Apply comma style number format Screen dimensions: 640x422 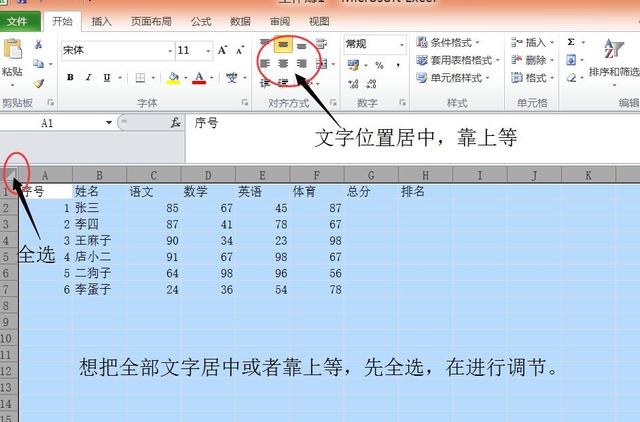coord(397,65)
